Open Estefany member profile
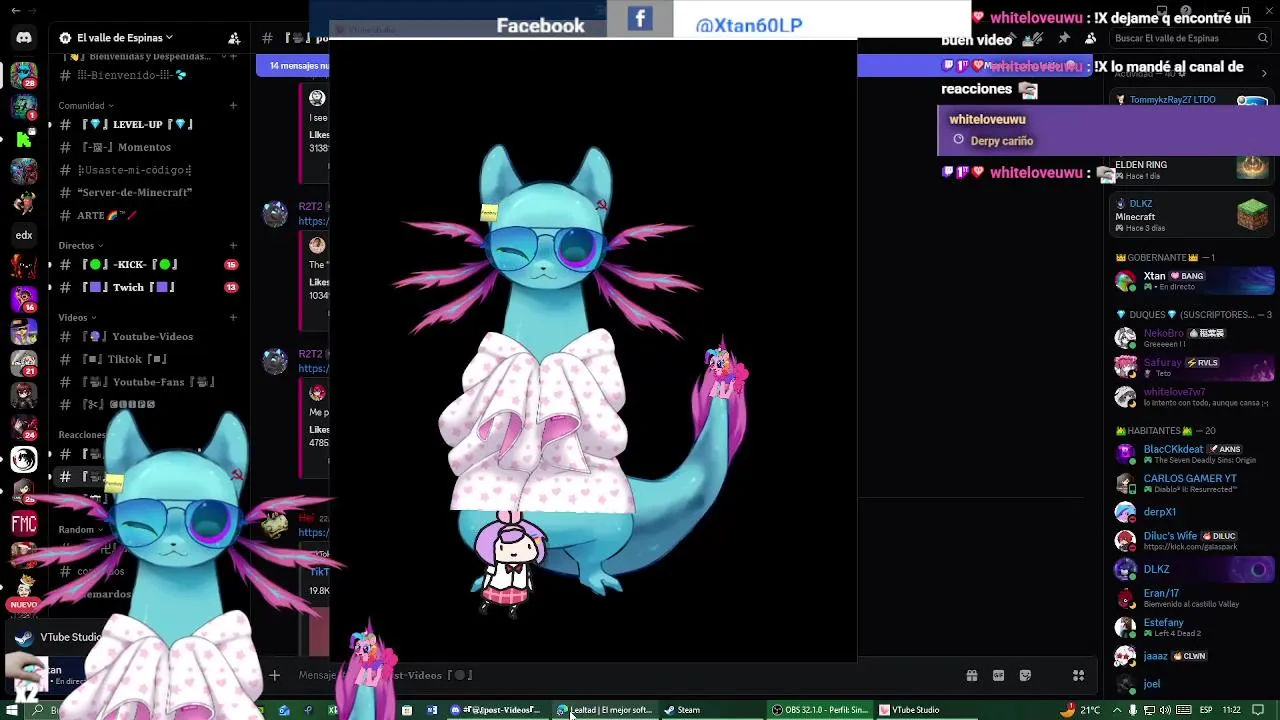The width and height of the screenshot is (1280, 720). tap(1191, 627)
